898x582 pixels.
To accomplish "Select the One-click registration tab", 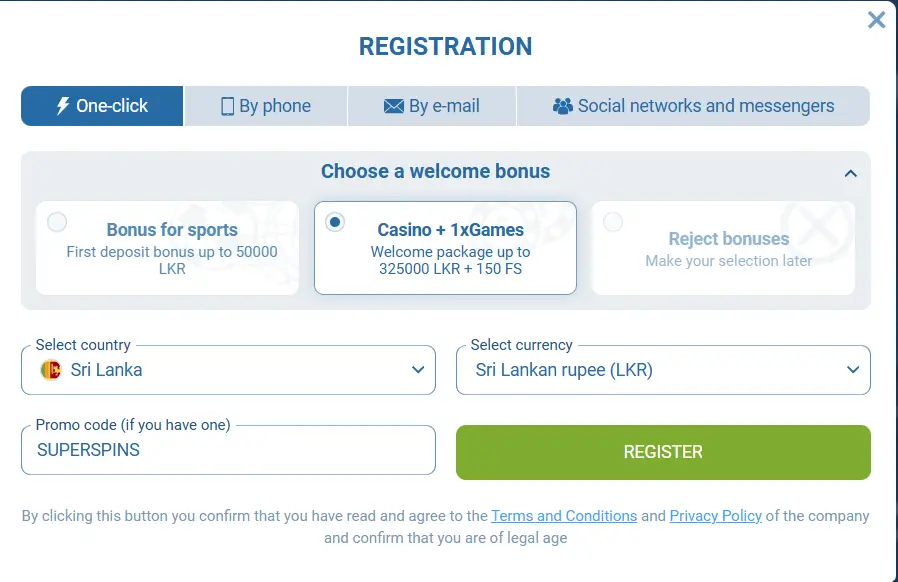I will pos(101,105).
